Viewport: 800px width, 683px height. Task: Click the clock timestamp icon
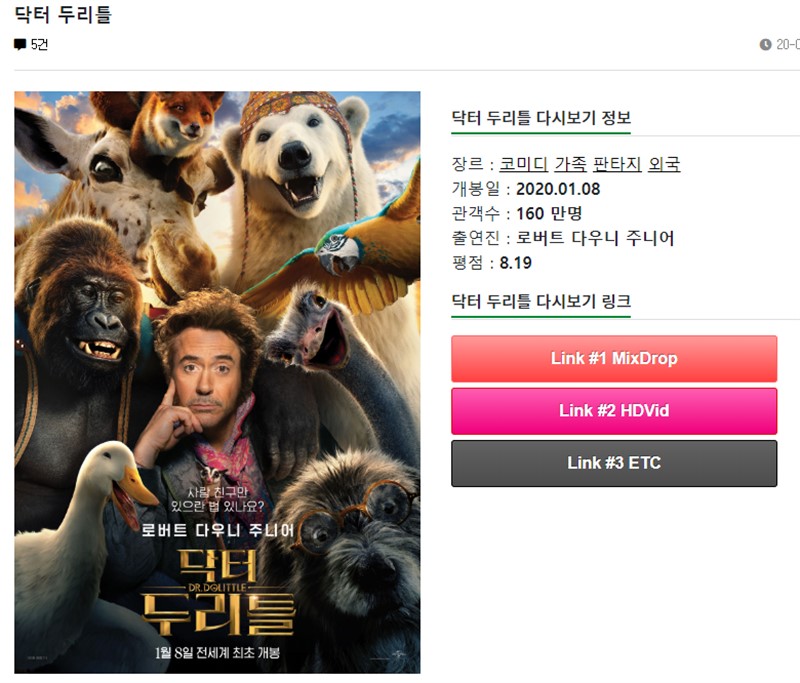765,45
